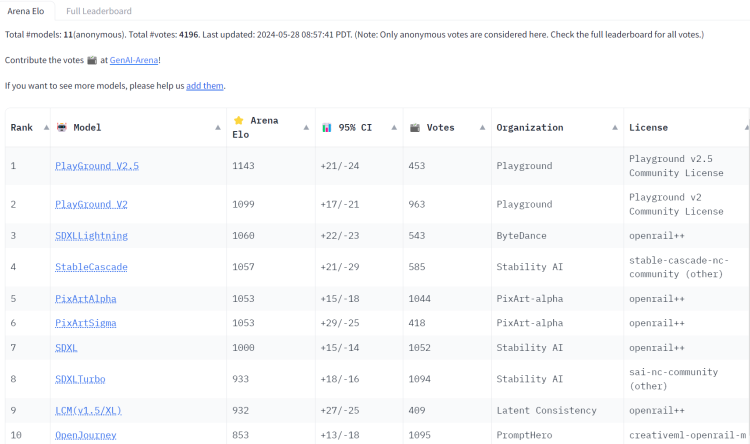Click votes count 585
The width and height of the screenshot is (750, 444).
pos(417,267)
